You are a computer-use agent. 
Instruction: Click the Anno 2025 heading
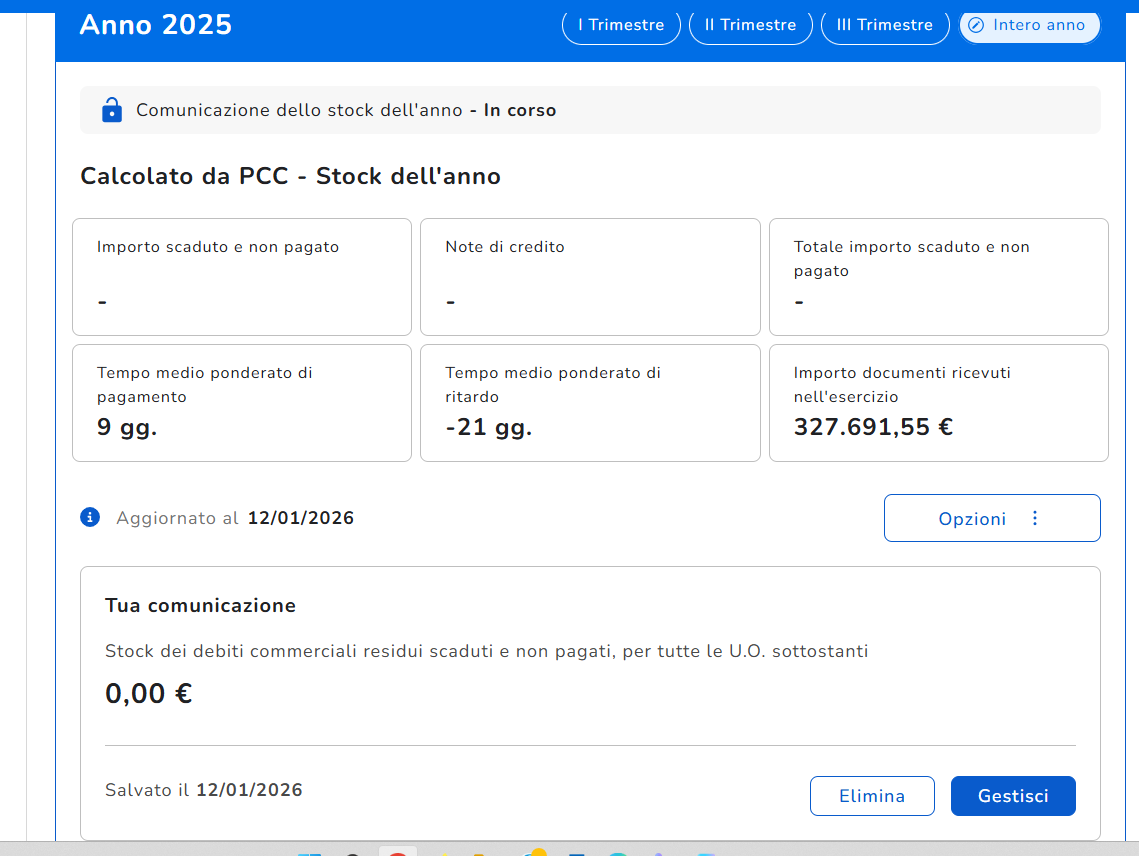click(x=156, y=25)
